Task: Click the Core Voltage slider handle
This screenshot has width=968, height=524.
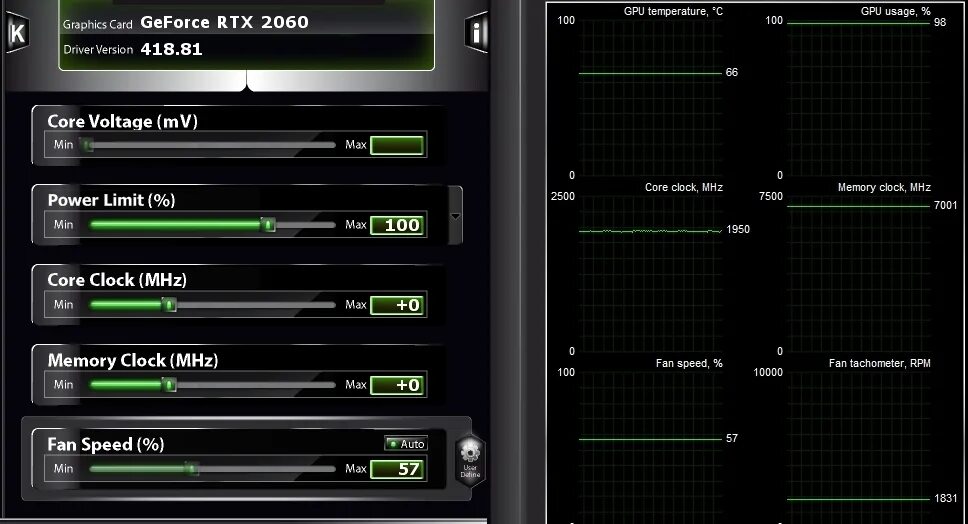Action: point(88,145)
